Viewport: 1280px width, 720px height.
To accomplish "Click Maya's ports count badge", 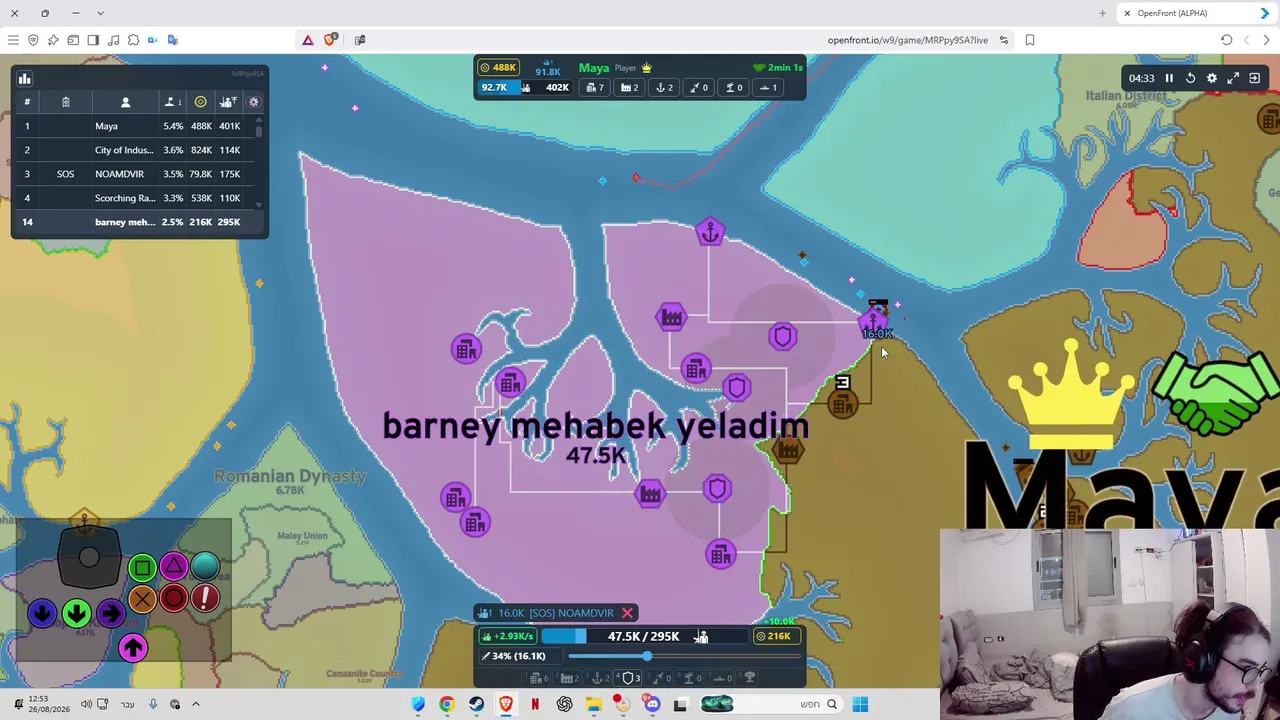I will [x=664, y=88].
